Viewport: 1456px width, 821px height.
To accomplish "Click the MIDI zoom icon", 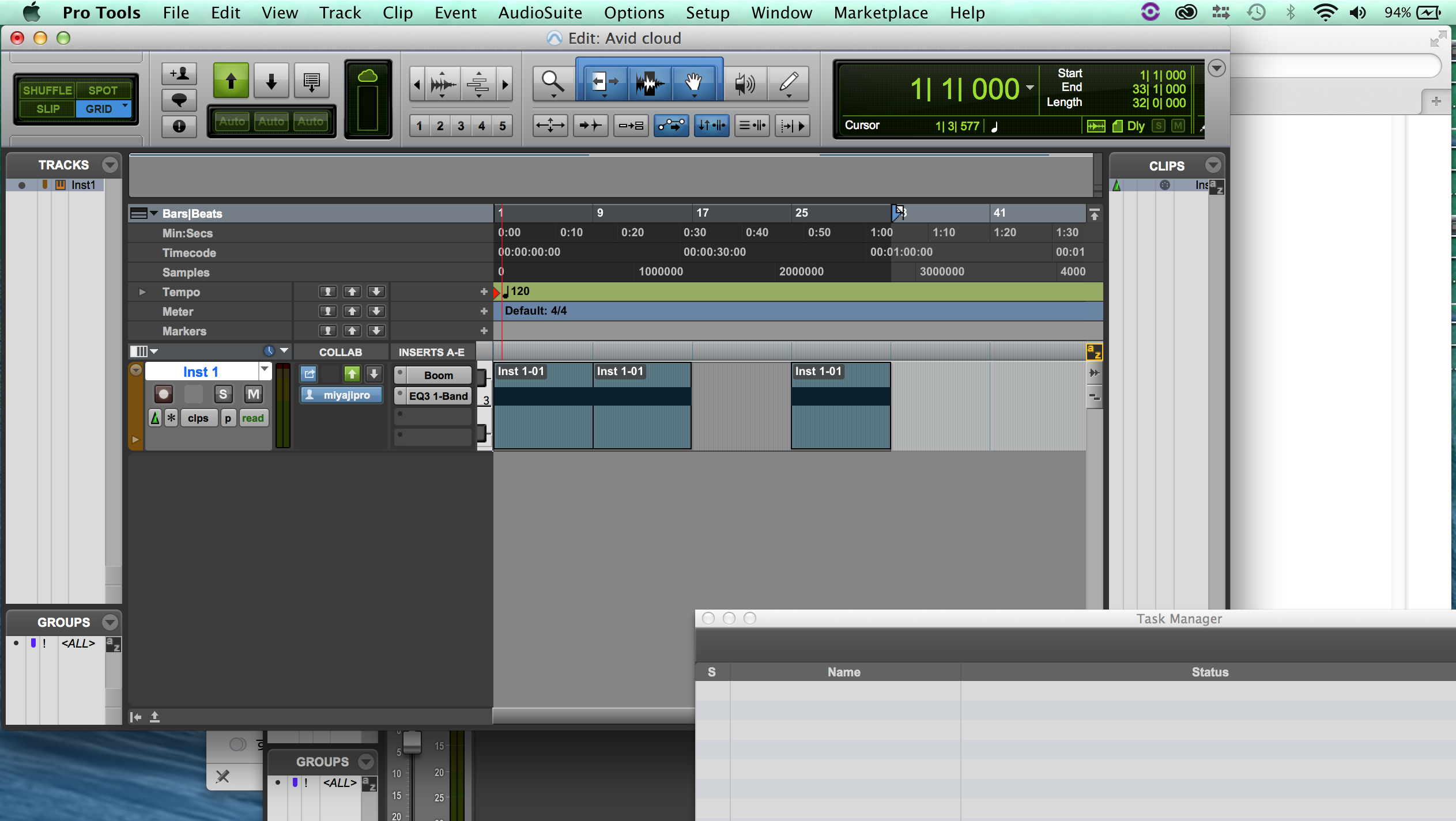I will [x=478, y=85].
